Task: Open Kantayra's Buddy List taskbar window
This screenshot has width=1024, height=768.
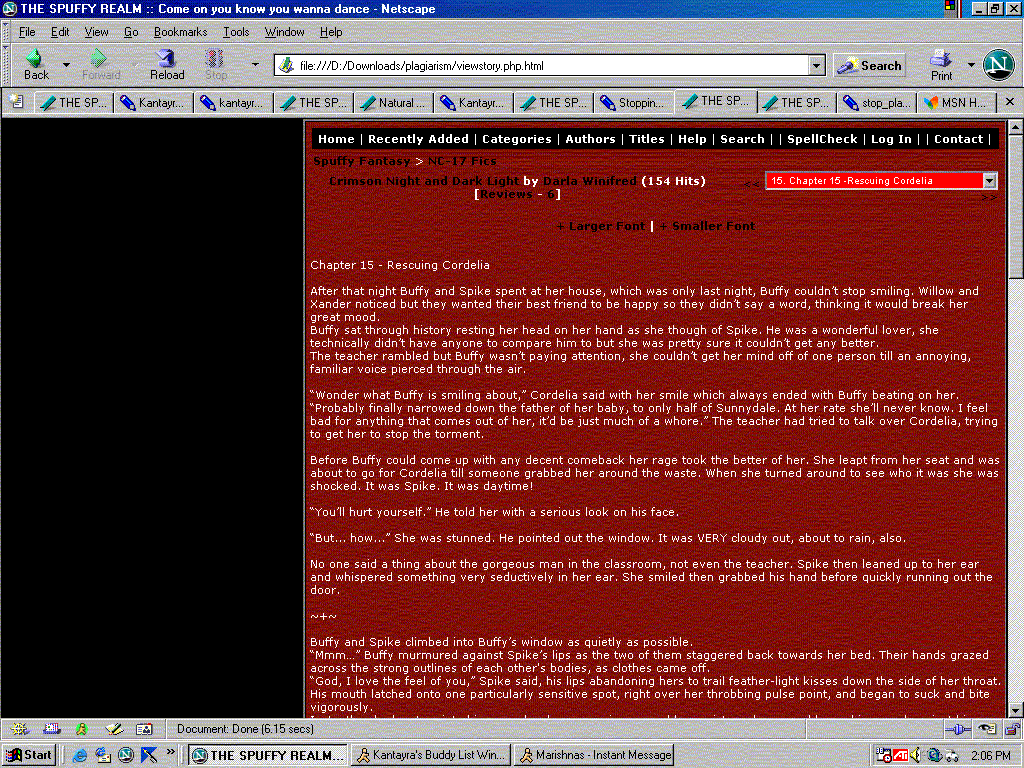Action: pos(432,756)
